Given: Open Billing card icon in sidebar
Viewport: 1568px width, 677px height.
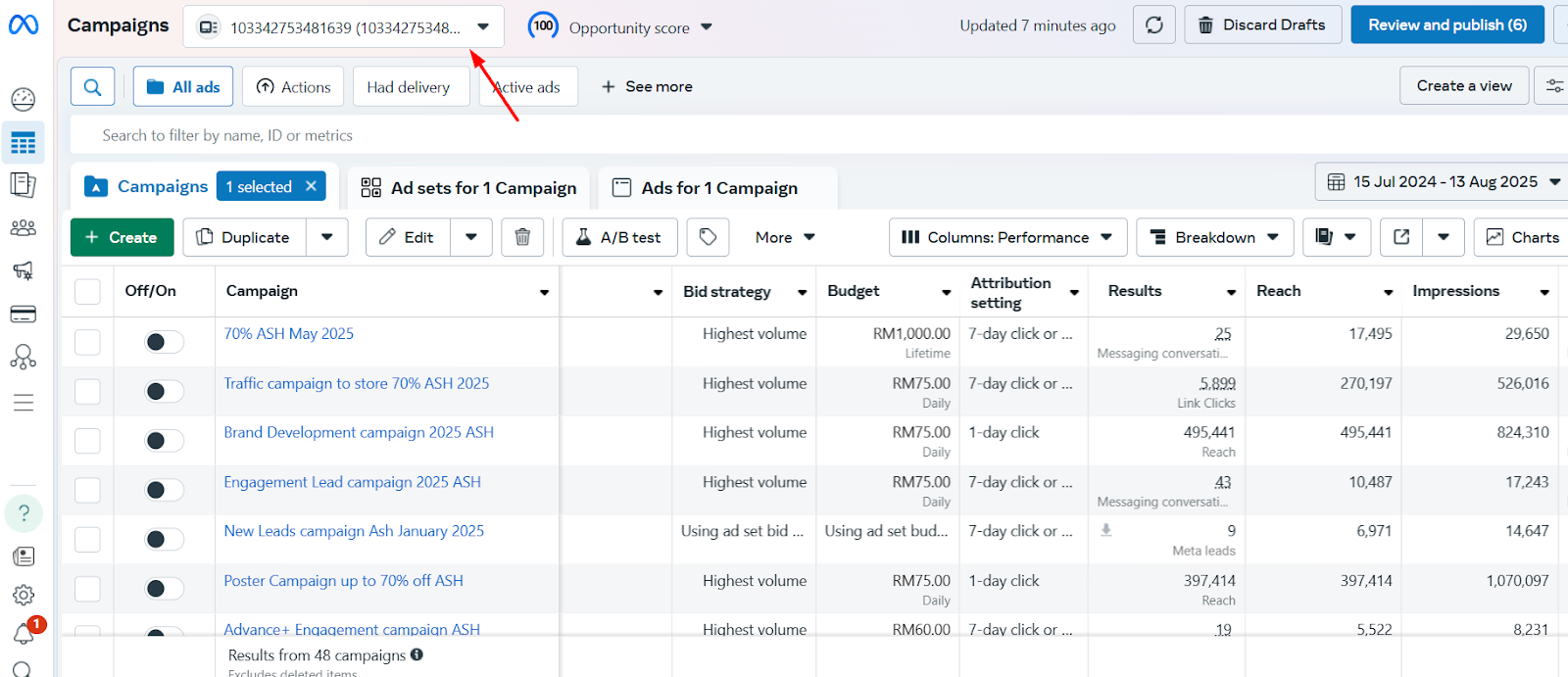Looking at the screenshot, I should 24,314.
